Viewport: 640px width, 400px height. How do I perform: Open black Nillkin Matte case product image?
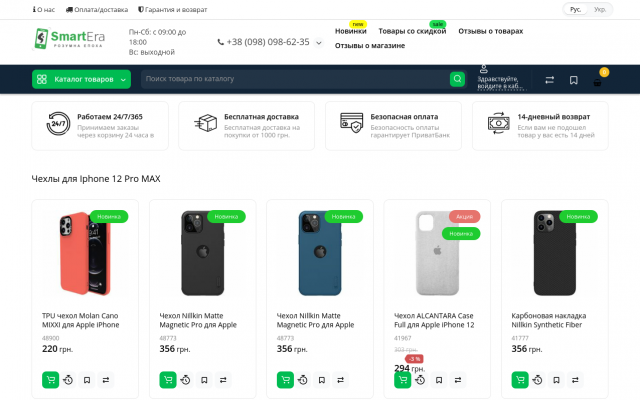coord(202,253)
